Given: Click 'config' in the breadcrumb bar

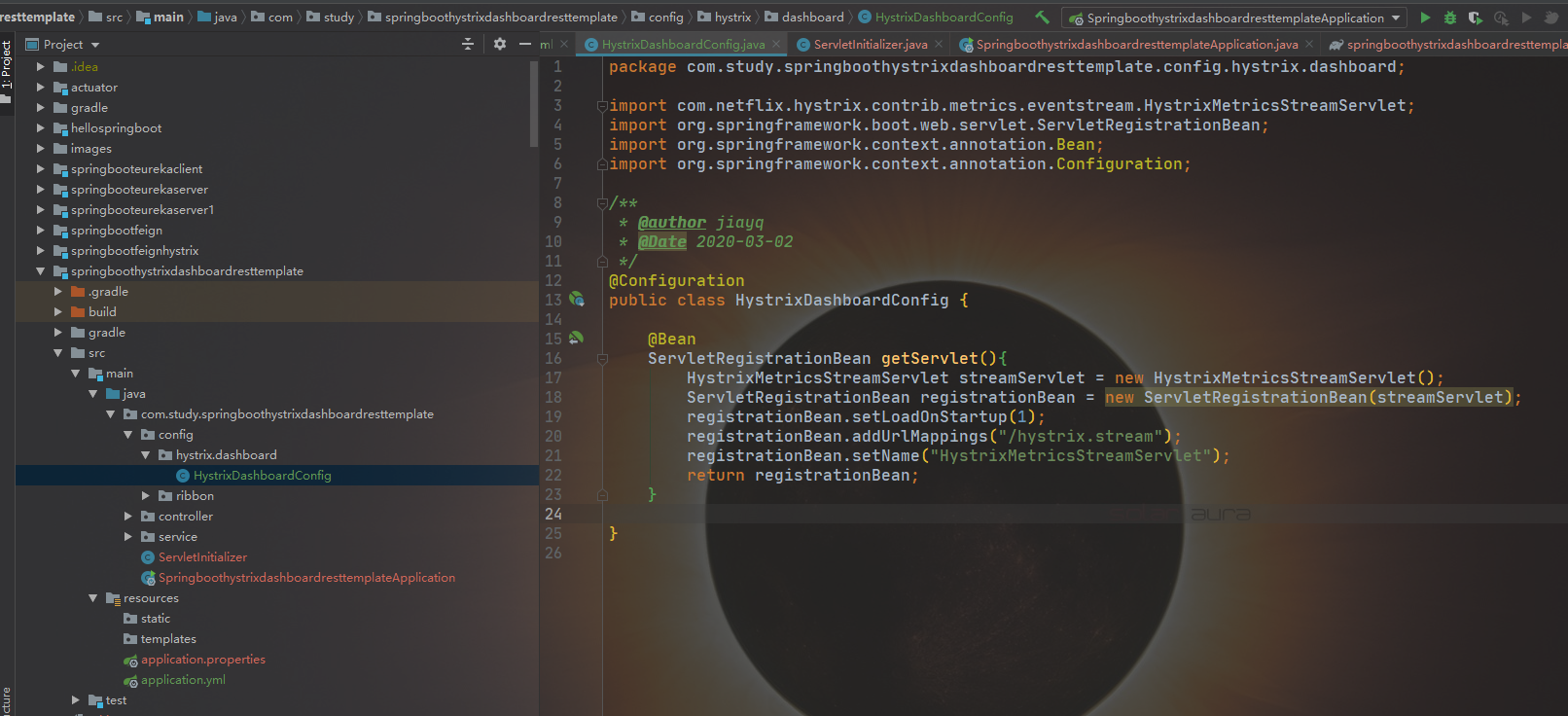Looking at the screenshot, I should click(x=665, y=17).
